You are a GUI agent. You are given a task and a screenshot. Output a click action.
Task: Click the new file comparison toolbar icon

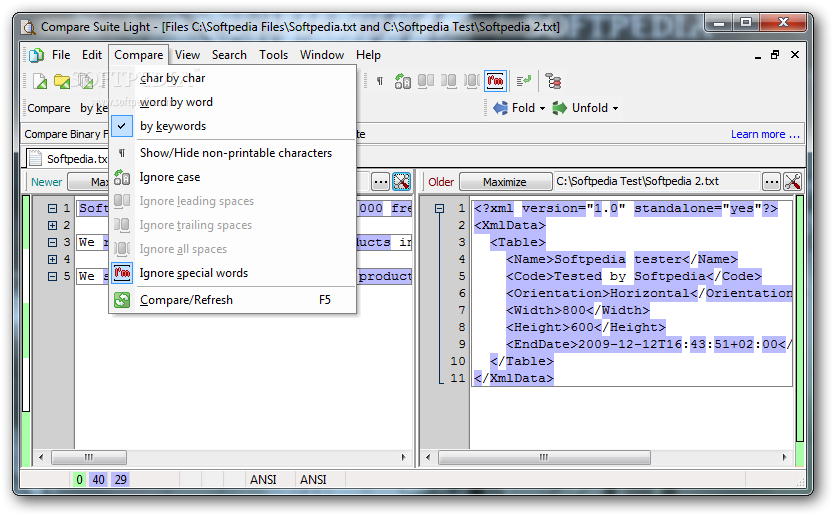pos(40,81)
